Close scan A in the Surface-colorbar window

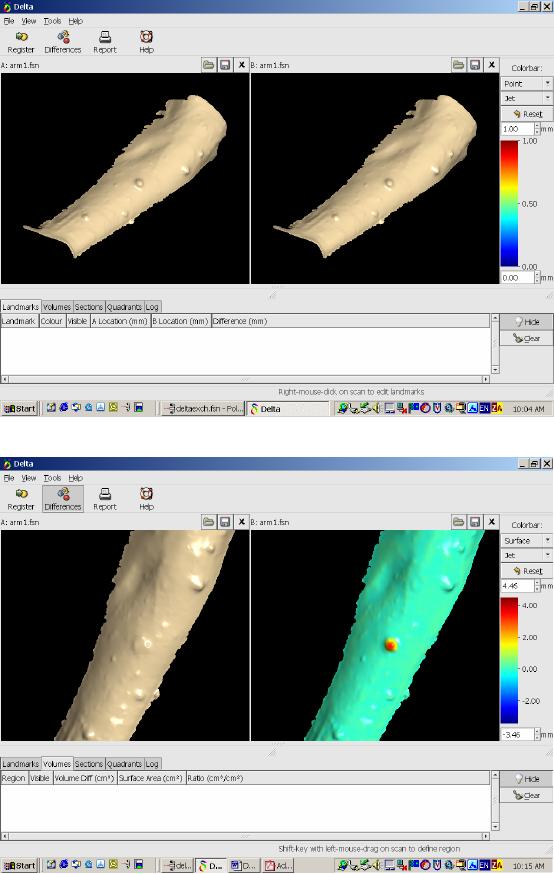[x=241, y=522]
